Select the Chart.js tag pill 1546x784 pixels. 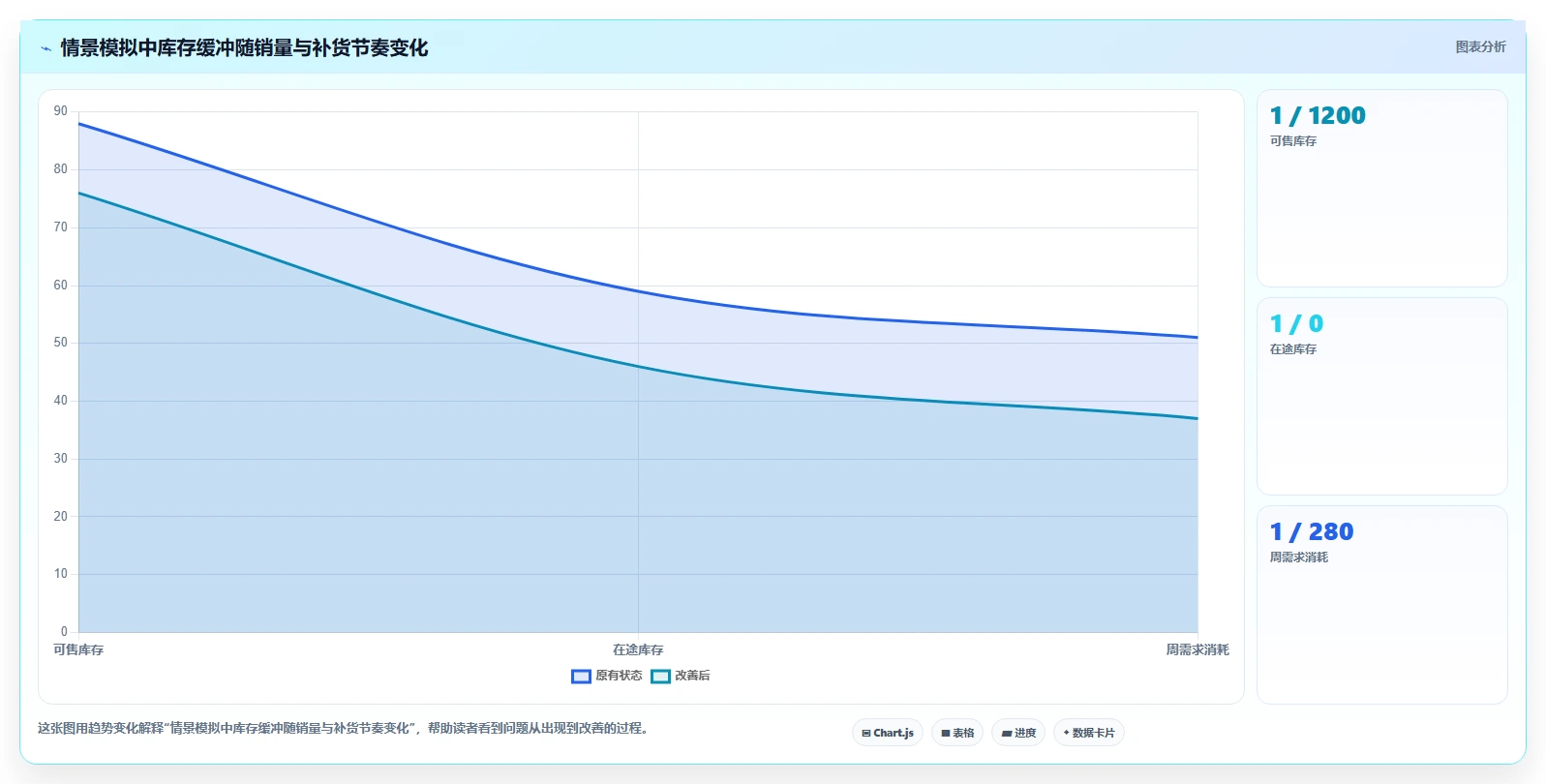(888, 733)
